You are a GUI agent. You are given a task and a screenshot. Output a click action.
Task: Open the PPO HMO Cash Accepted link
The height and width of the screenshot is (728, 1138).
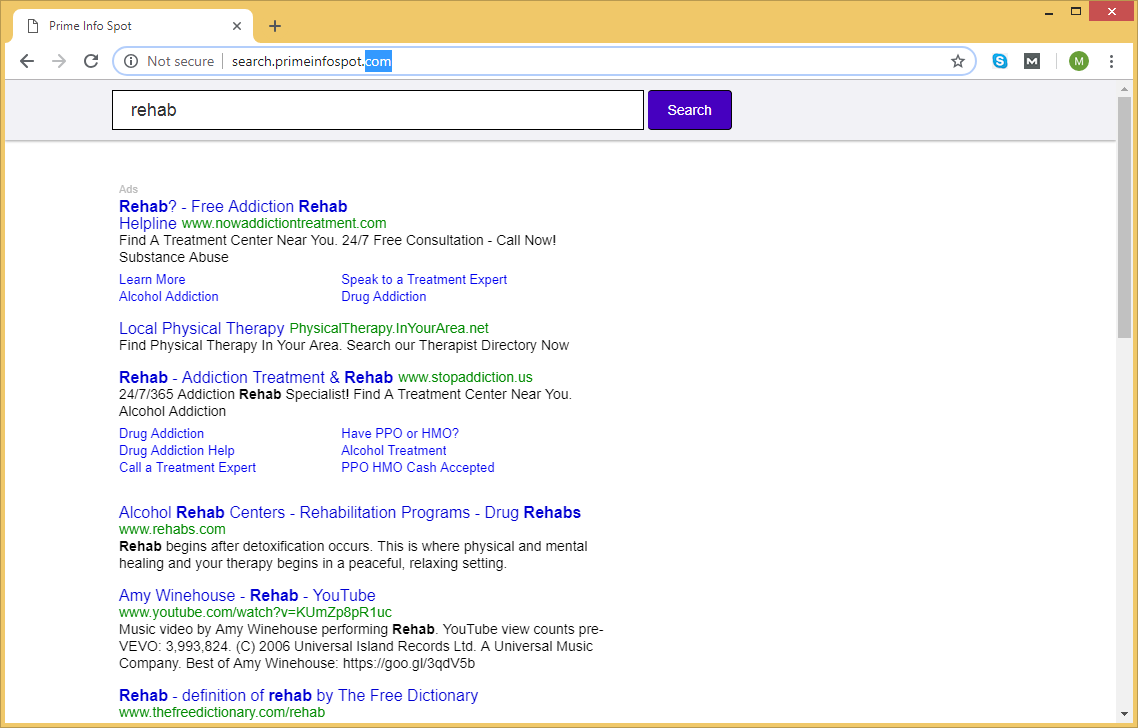tap(417, 467)
